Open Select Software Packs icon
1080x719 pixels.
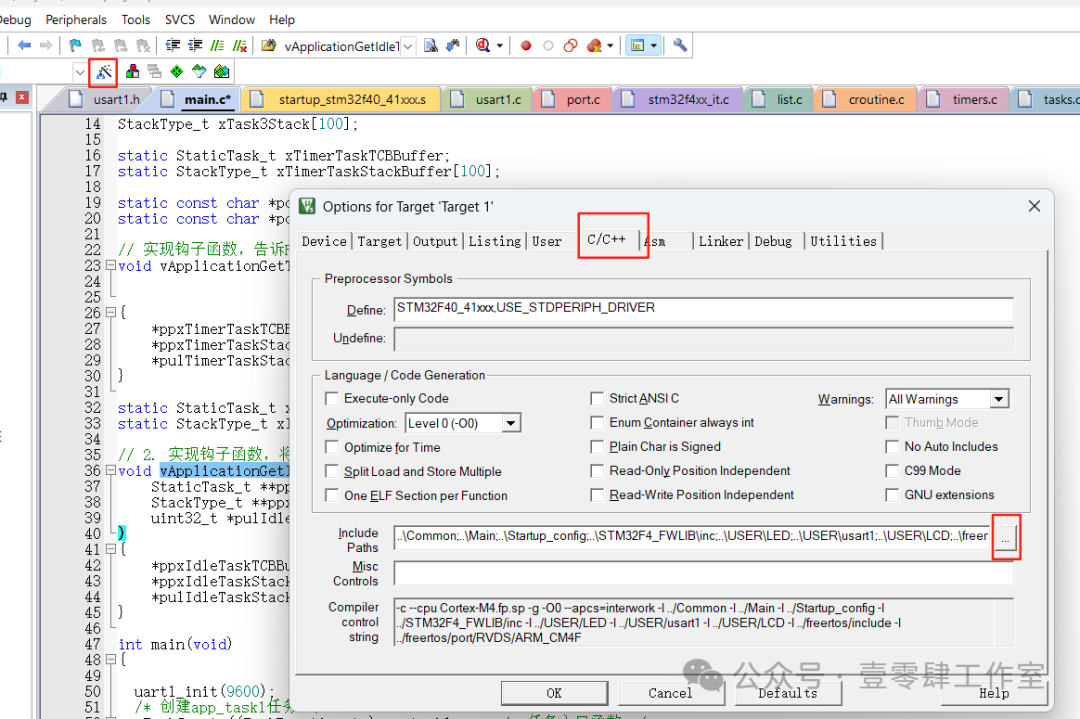(199, 71)
